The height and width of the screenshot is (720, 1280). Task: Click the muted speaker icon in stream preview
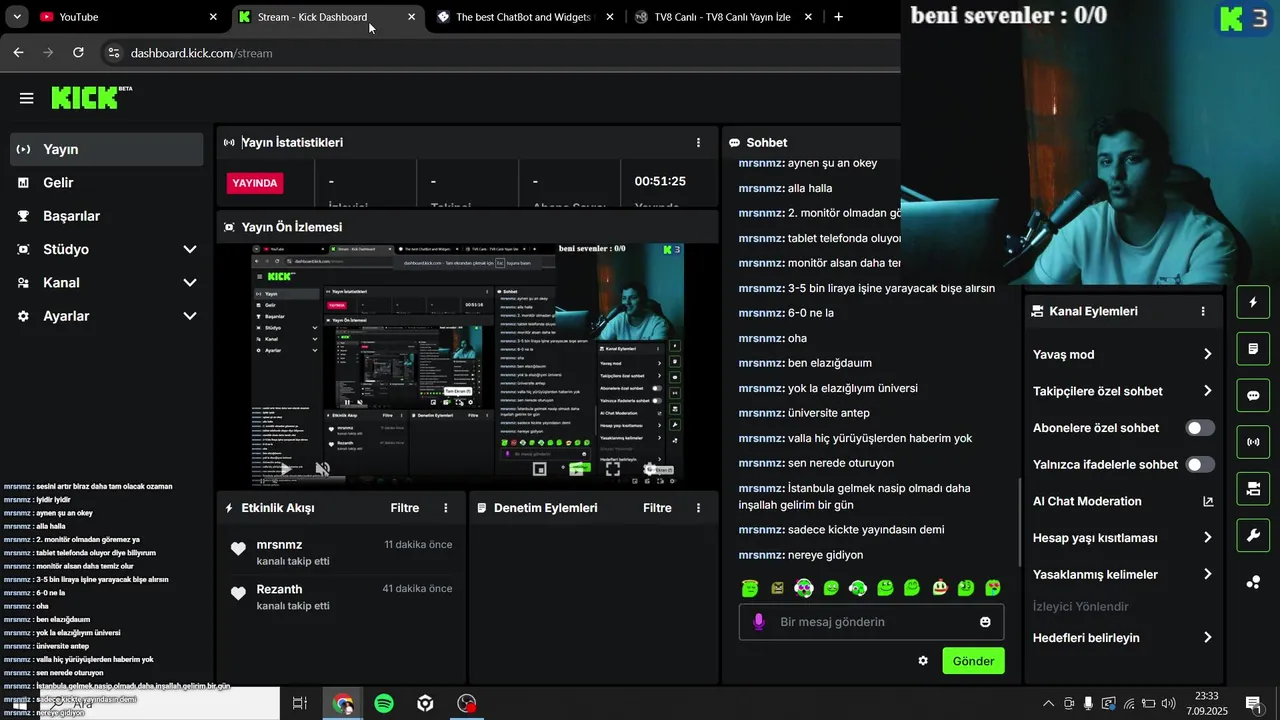[322, 468]
